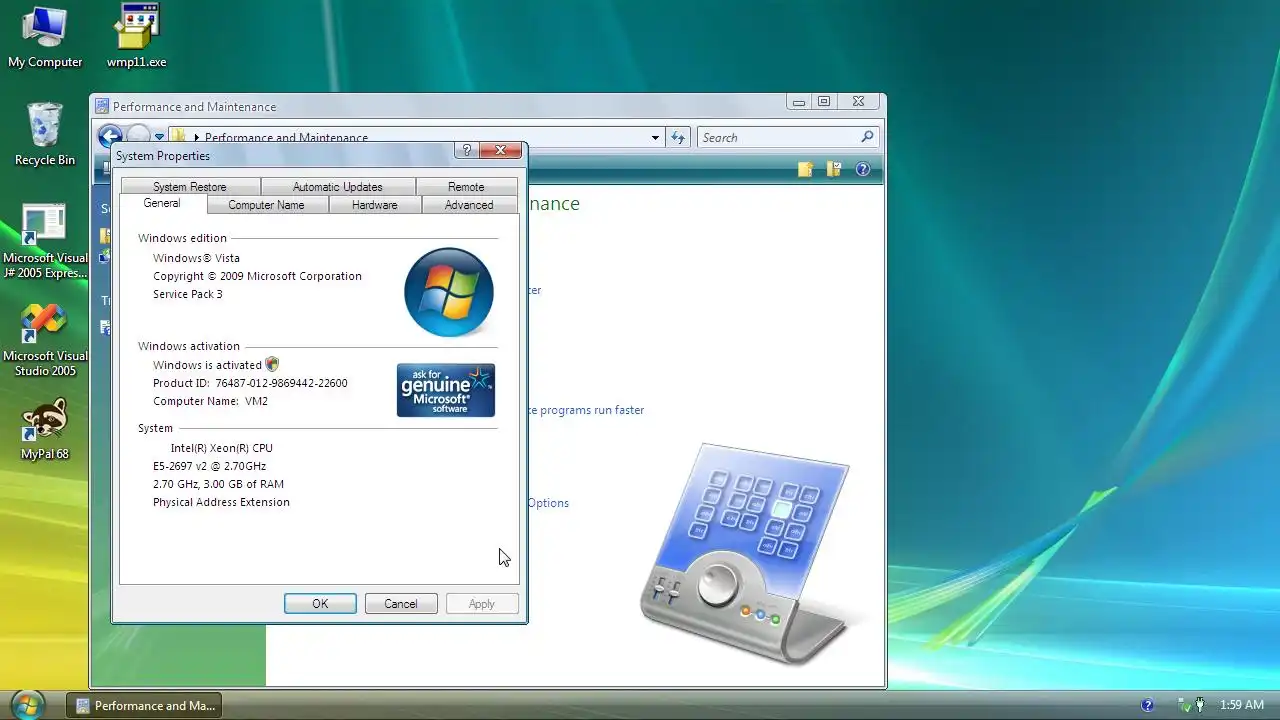Click the 'programs run faster' link
The width and height of the screenshot is (1280, 720).
[586, 410]
